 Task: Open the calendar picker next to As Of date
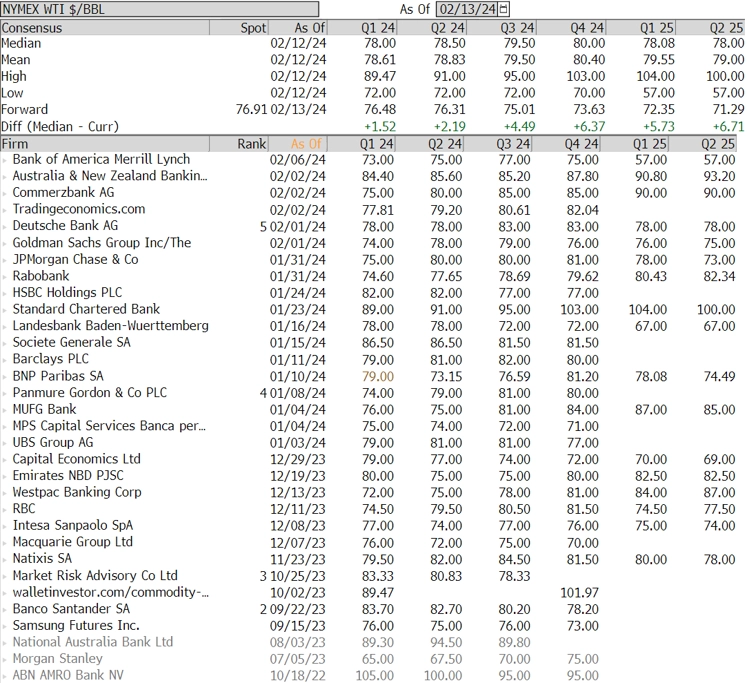pos(504,9)
